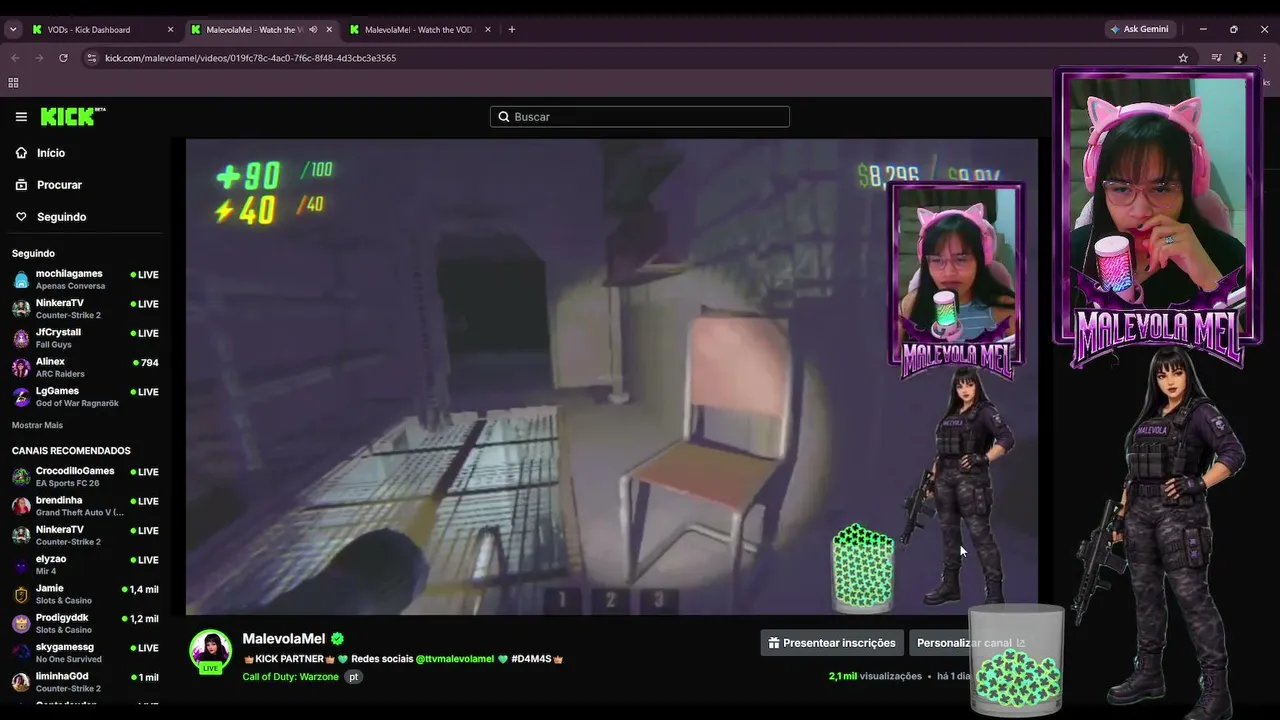Open LgGames channel avatar

point(21,397)
